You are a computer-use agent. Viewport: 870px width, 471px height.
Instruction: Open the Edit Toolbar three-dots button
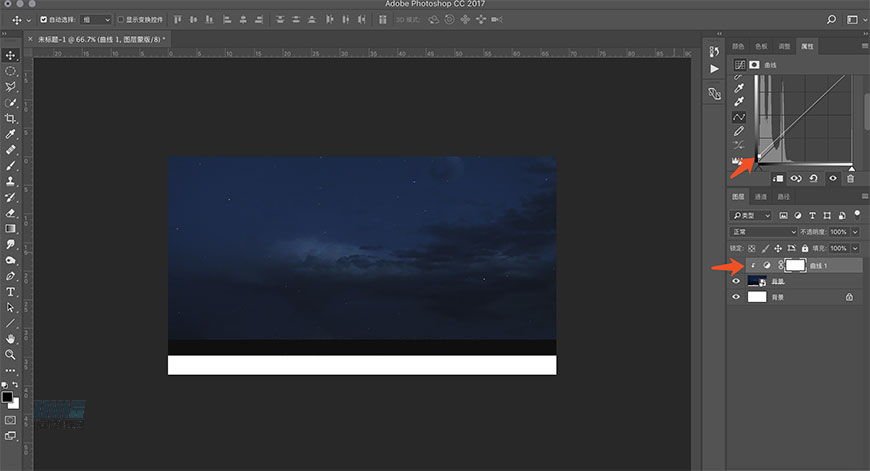click(x=11, y=370)
